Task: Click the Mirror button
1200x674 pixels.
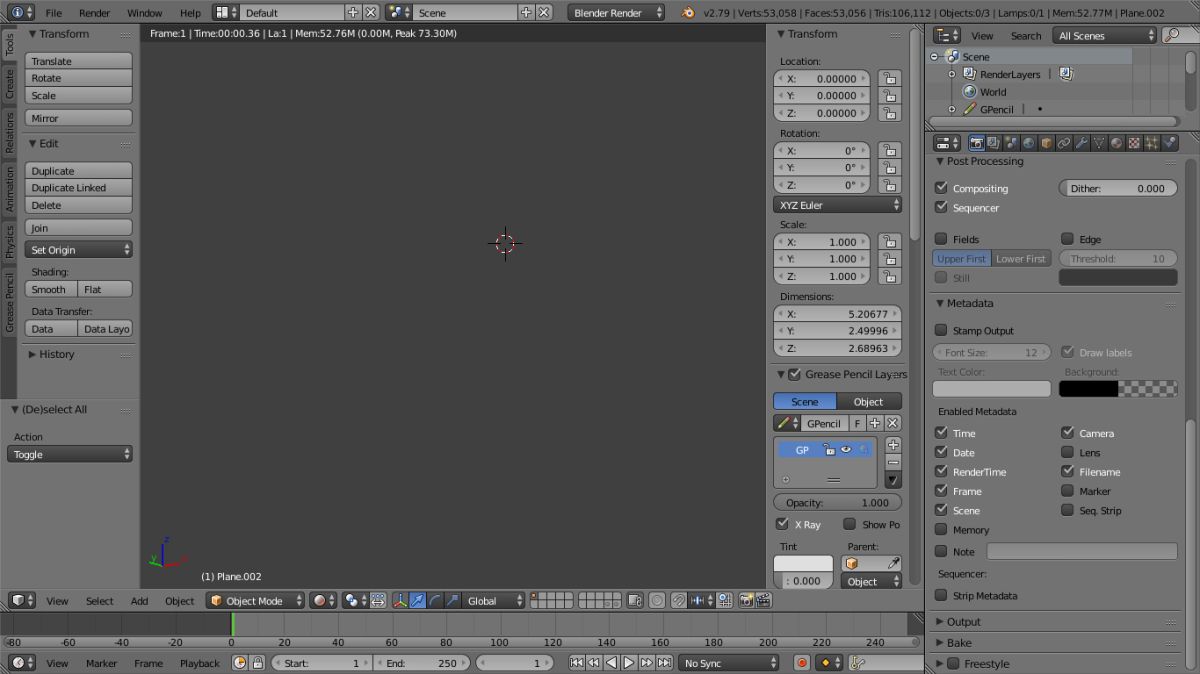Action: (x=79, y=118)
